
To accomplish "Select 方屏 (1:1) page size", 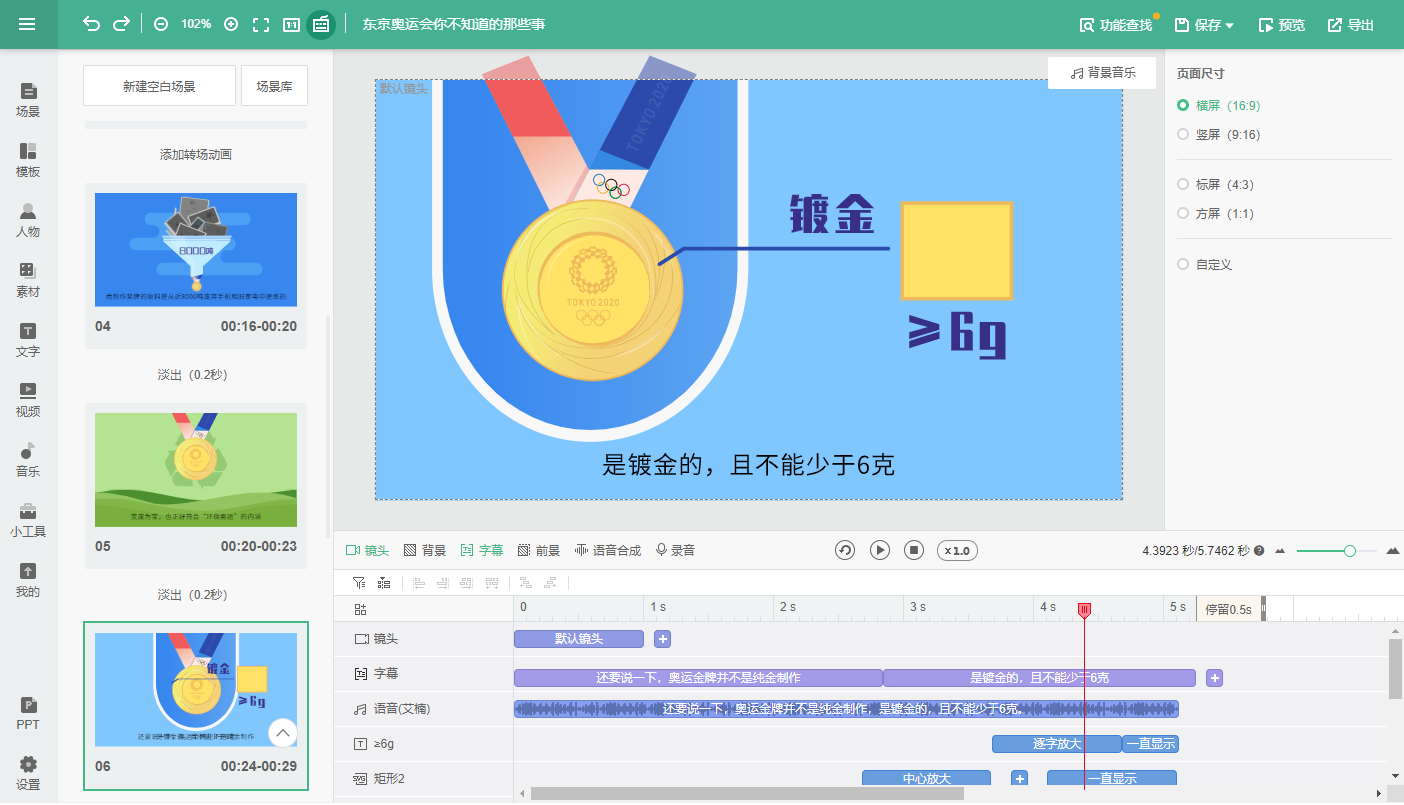I will point(1215,213).
